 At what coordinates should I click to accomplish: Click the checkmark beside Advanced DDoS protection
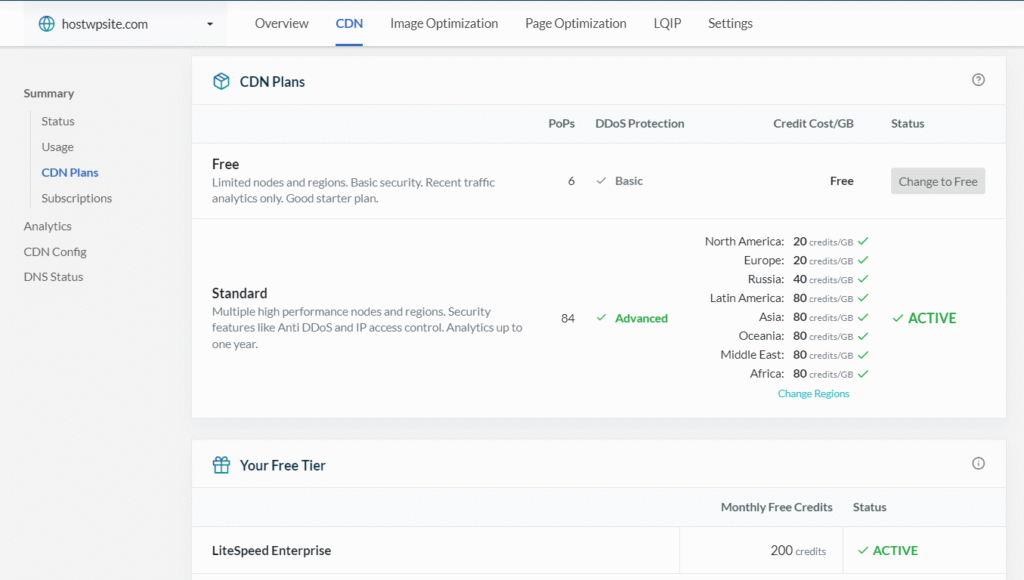599,318
